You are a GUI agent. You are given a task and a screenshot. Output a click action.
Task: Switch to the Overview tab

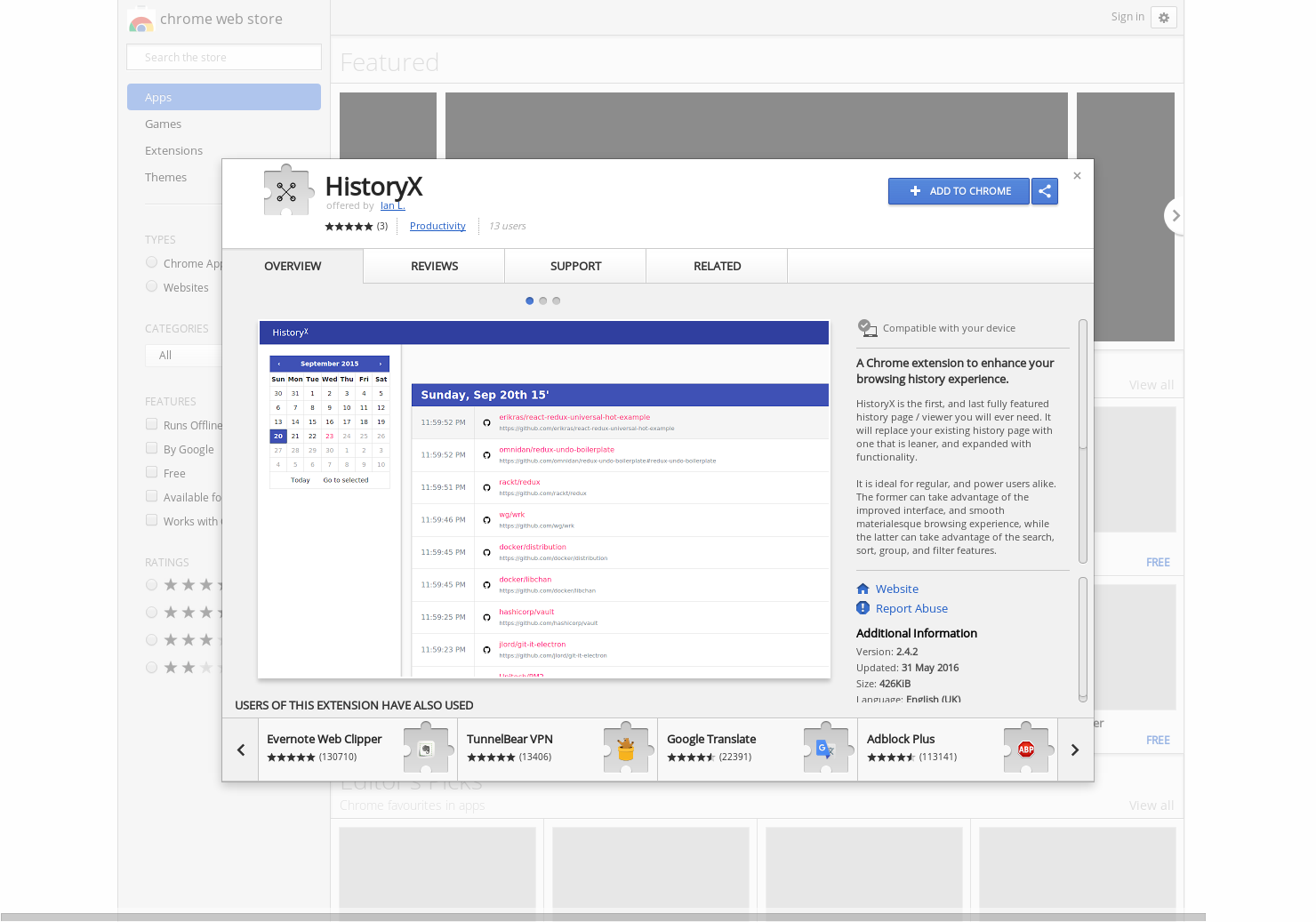pyautogui.click(x=293, y=266)
